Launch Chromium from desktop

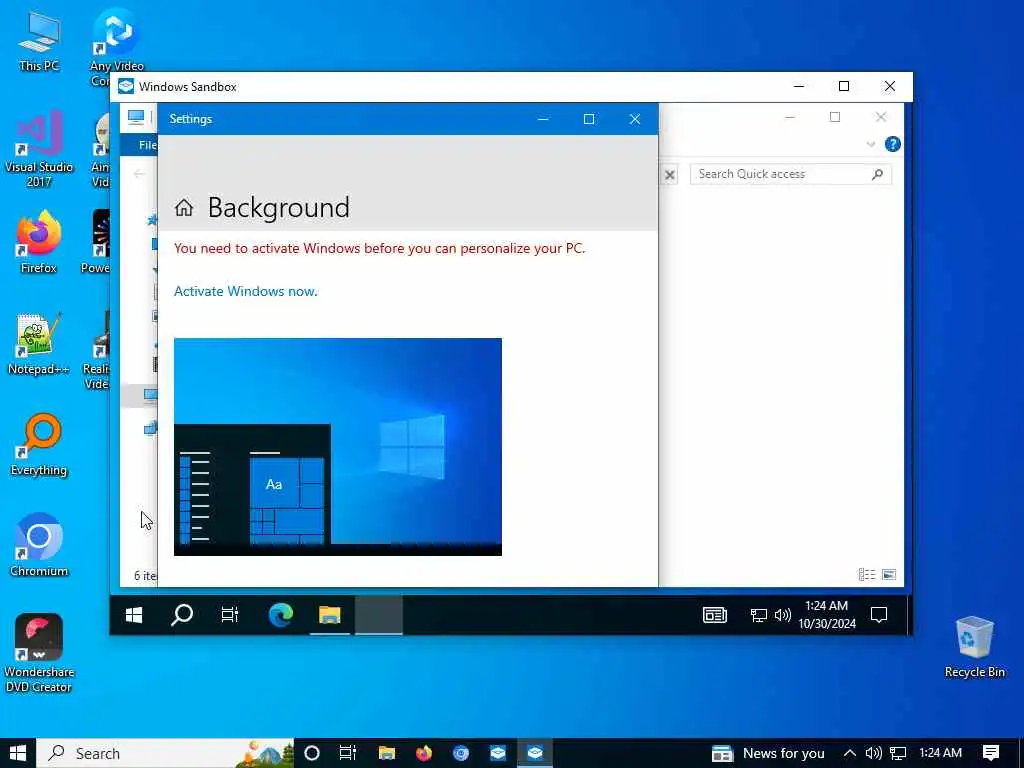(x=39, y=545)
